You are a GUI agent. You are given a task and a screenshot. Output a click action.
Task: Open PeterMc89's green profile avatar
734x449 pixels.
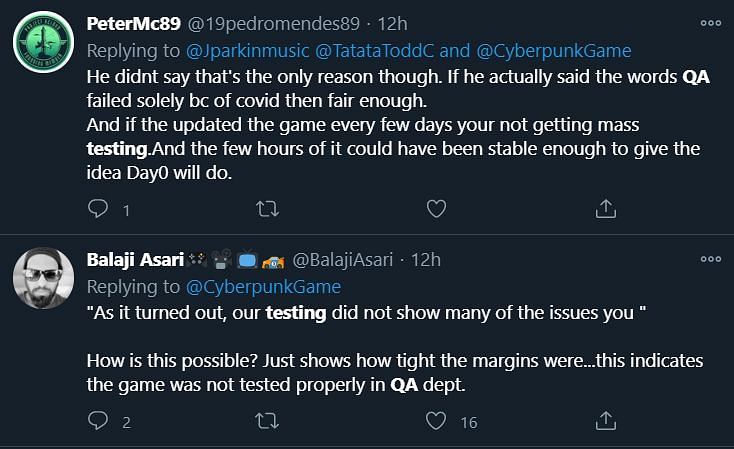point(44,42)
